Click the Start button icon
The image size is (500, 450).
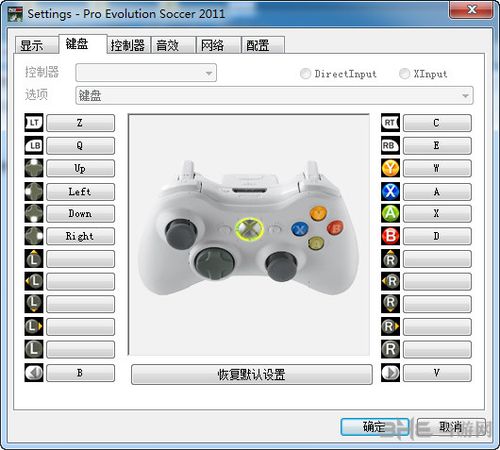(390, 373)
